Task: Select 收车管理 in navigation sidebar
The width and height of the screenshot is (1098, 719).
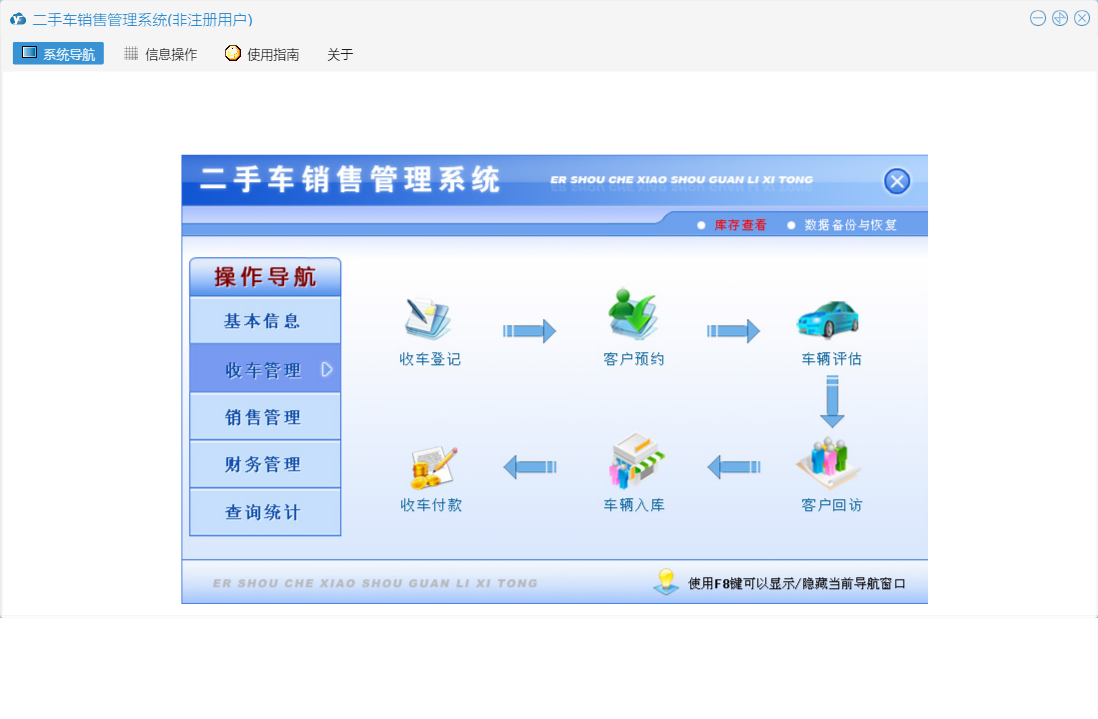Action: click(265, 369)
